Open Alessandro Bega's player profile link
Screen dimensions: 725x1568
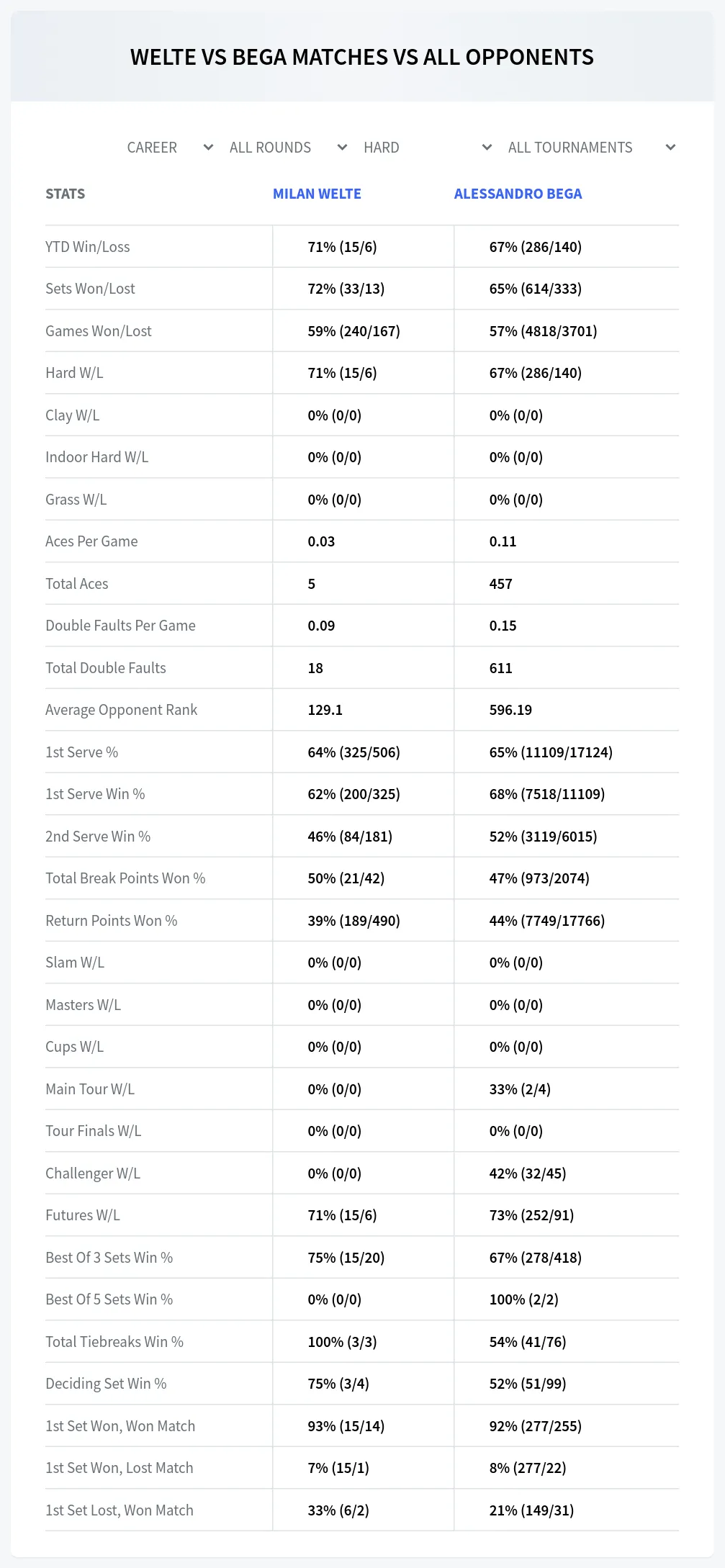[x=518, y=194]
